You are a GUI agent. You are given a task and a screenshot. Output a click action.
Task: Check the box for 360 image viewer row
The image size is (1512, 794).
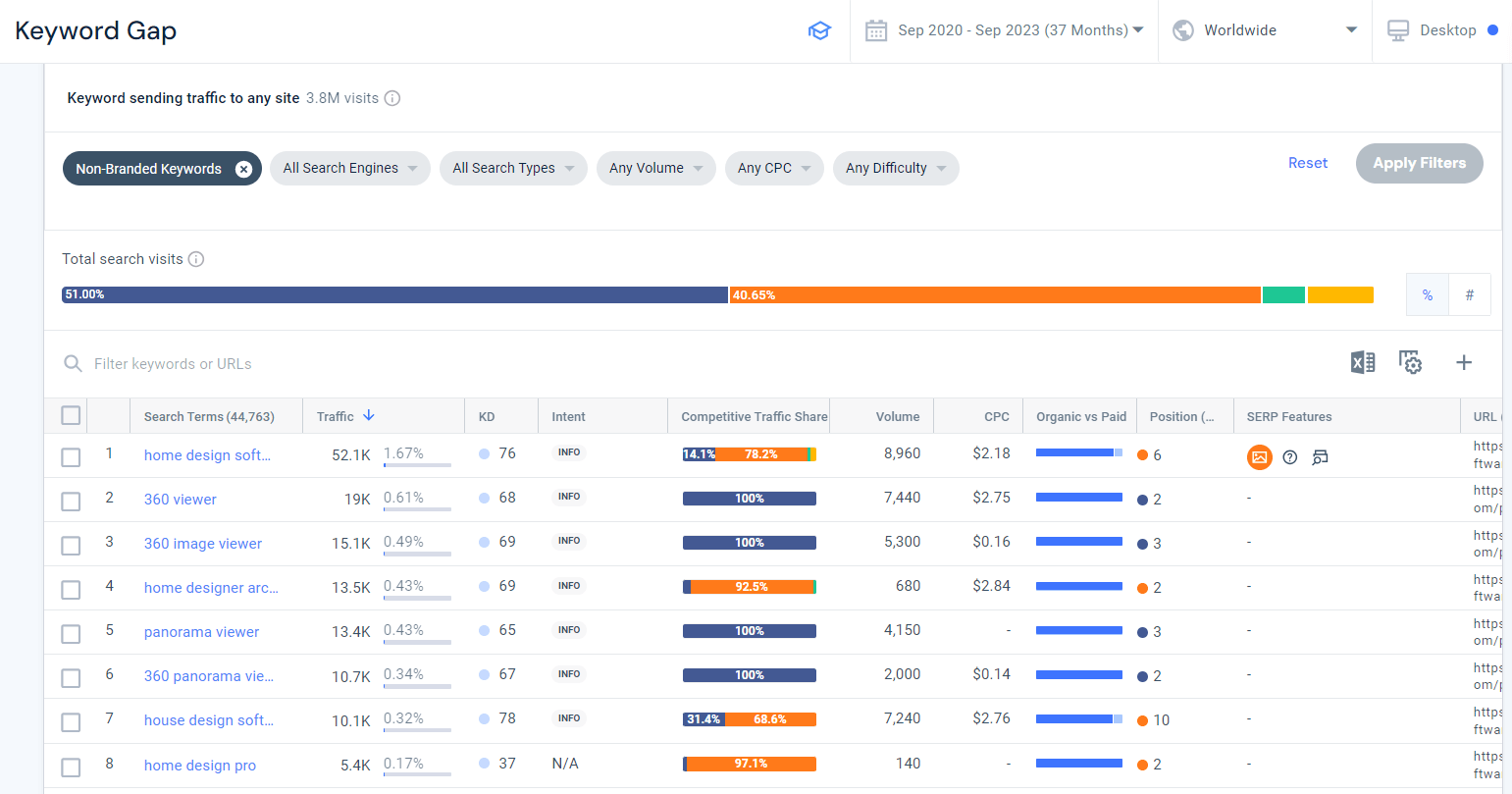[x=71, y=546]
